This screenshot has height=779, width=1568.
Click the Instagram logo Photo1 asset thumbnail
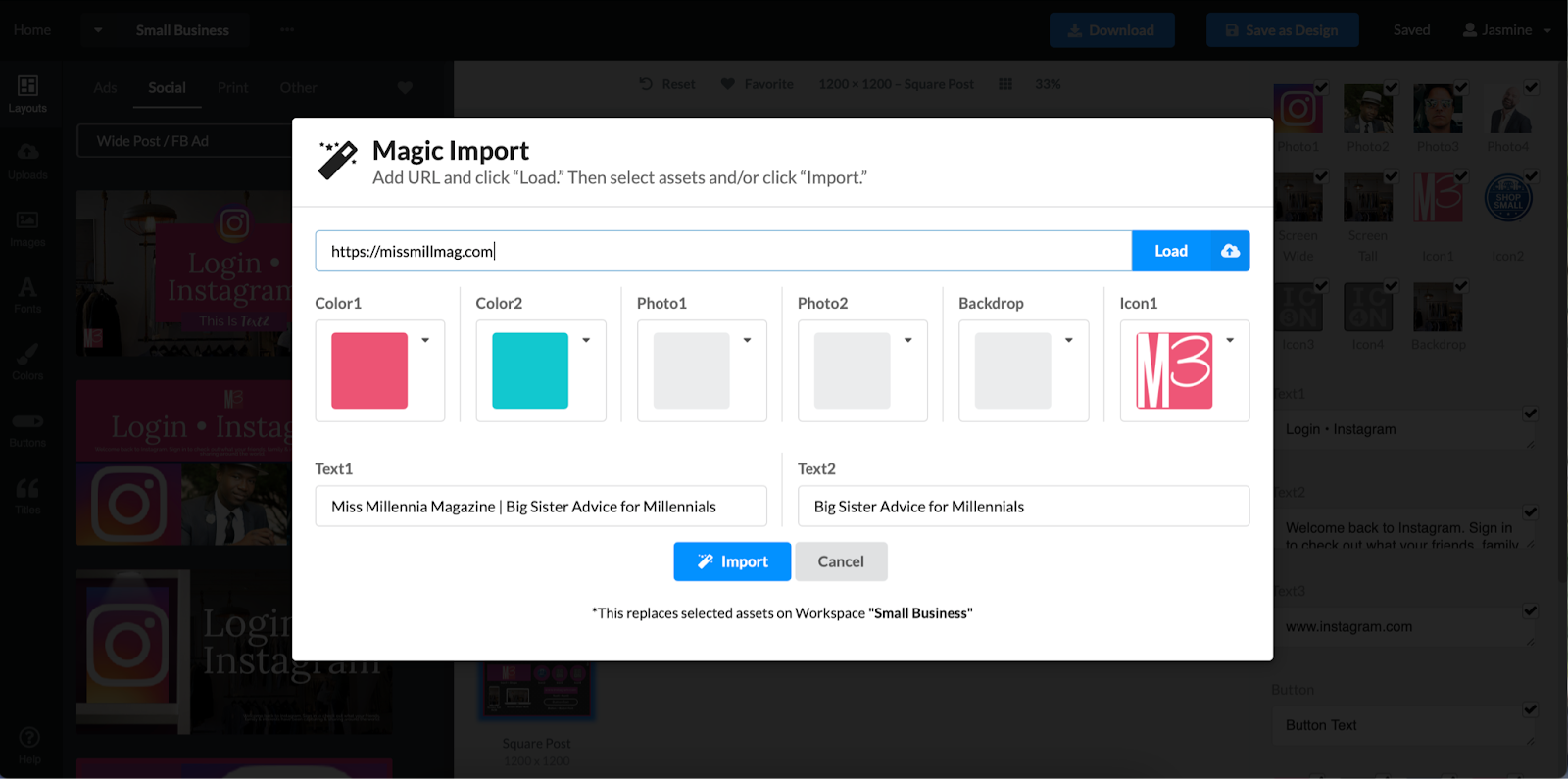pos(1298,109)
